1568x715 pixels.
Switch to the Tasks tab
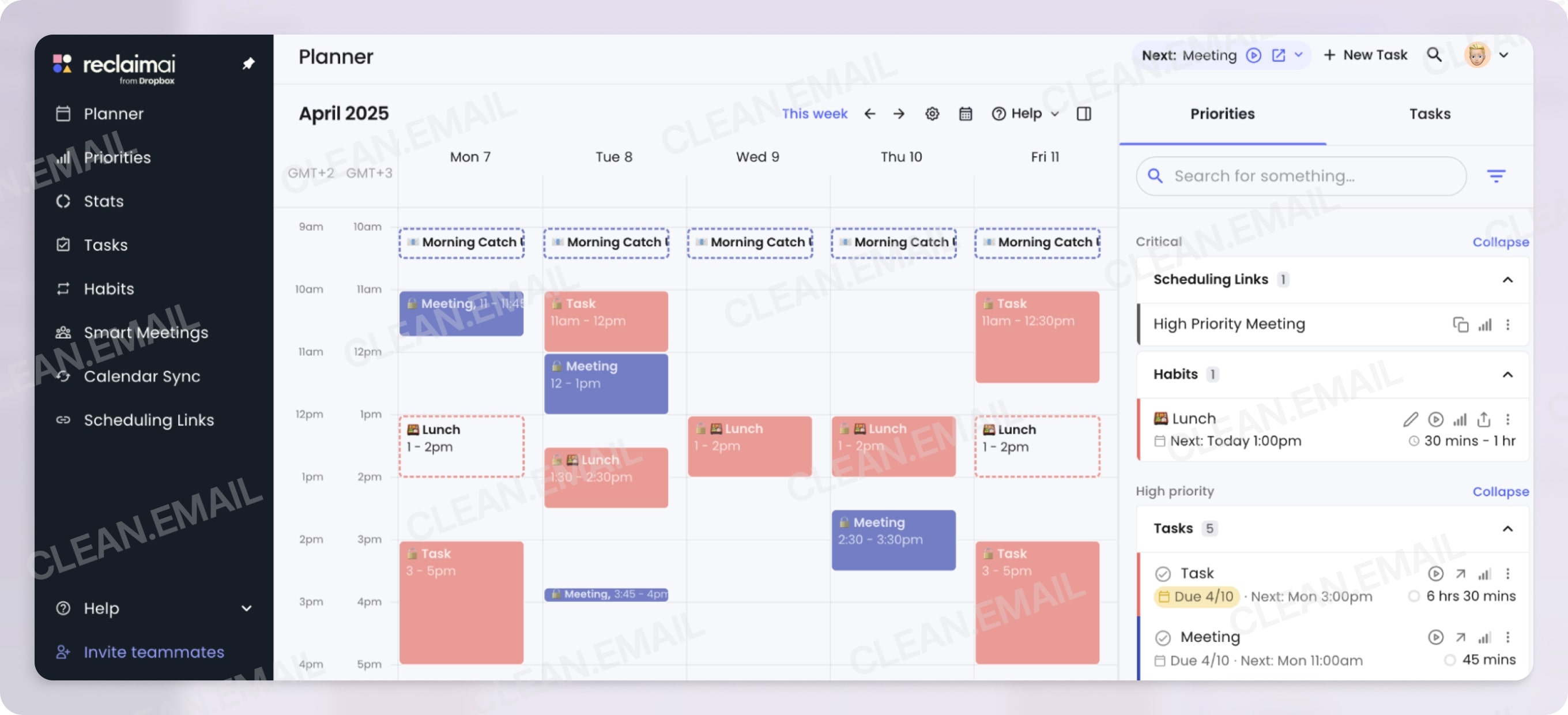[x=1430, y=113]
